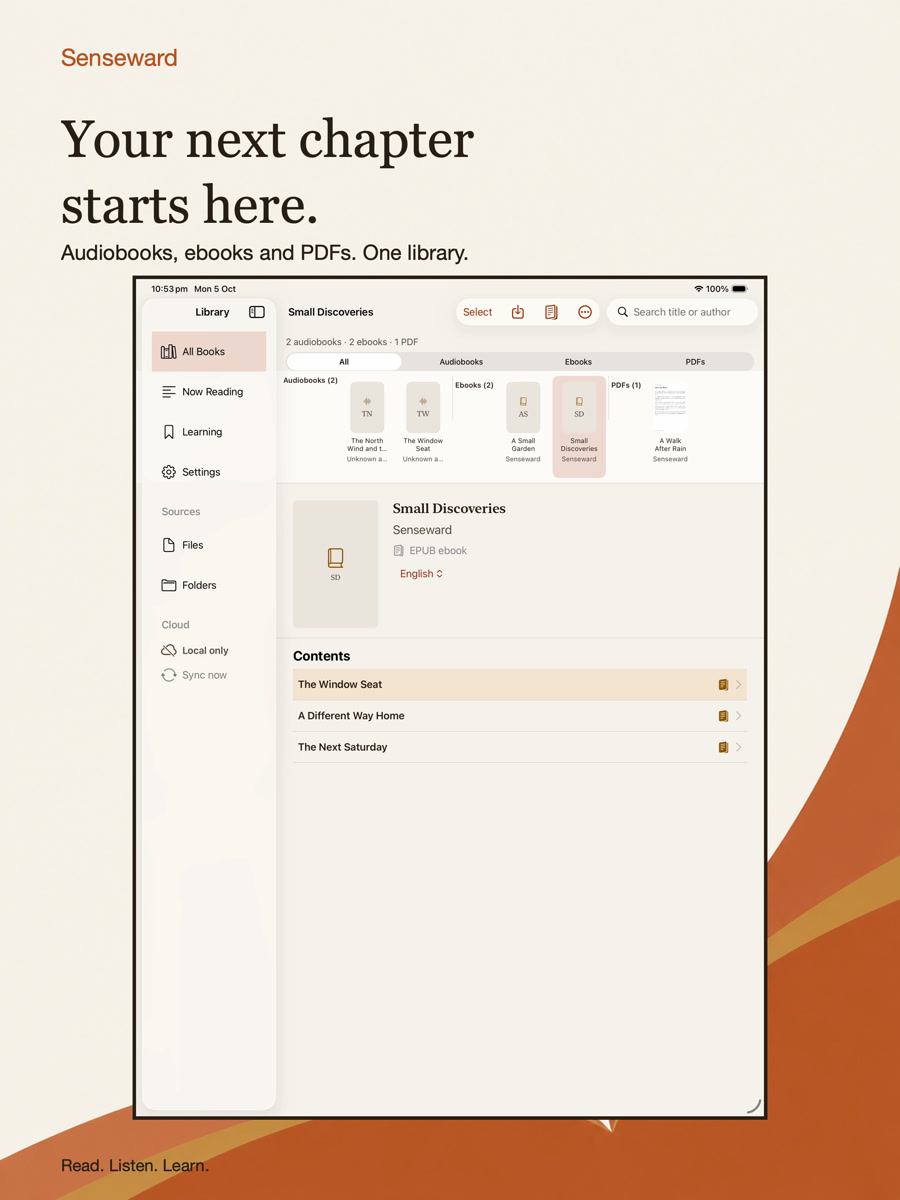Select A Walk After Rain PDF thumbnail
This screenshot has width=900, height=1200.
[x=670, y=407]
